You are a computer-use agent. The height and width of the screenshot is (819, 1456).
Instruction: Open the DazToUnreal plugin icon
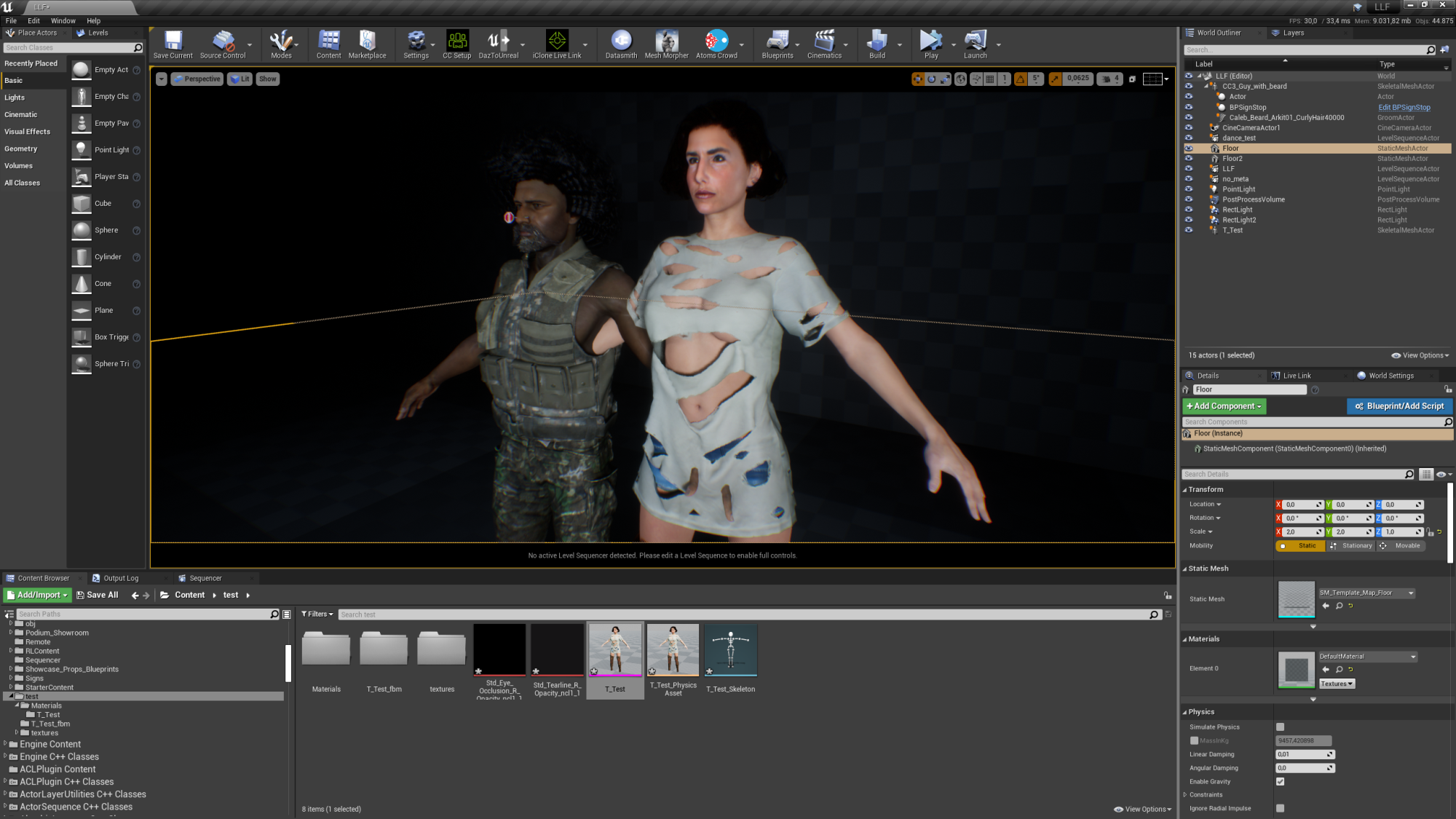click(x=499, y=44)
